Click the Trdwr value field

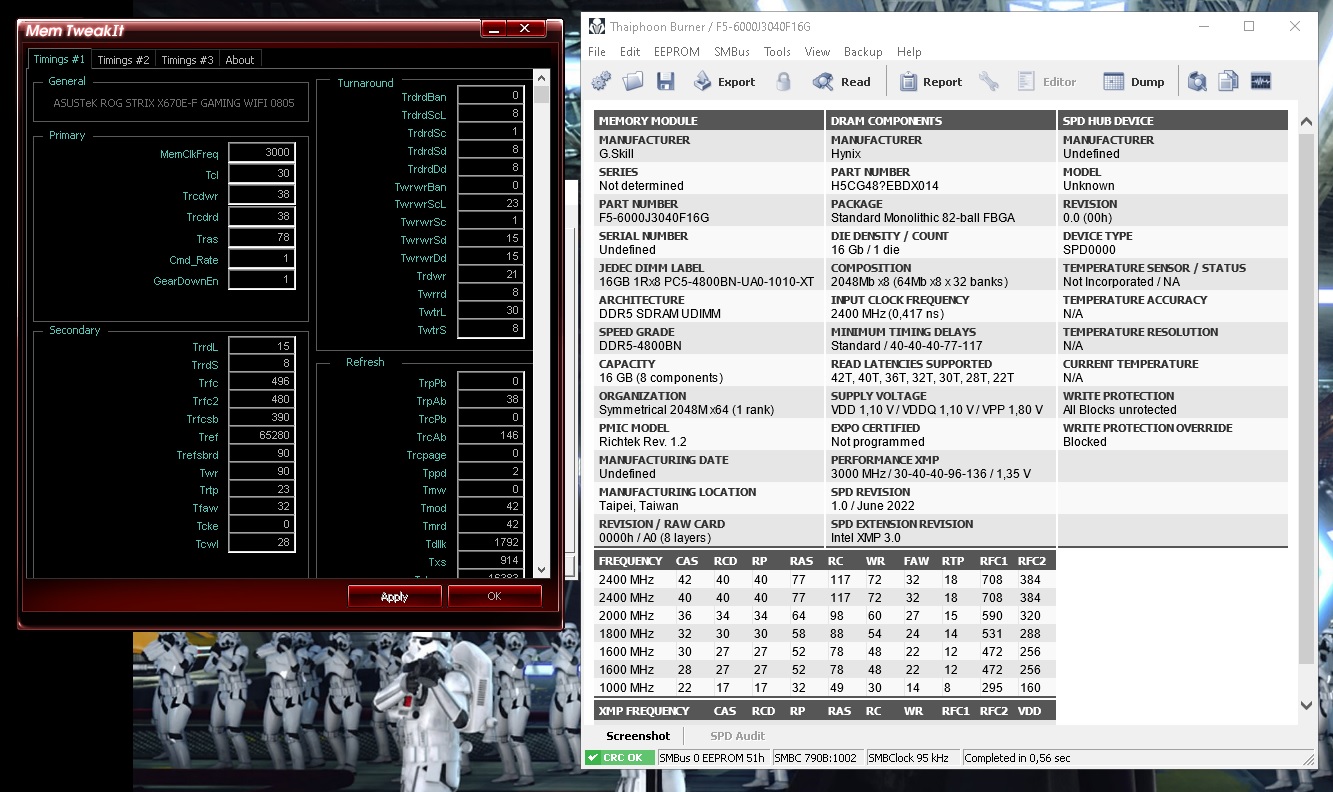click(491, 275)
